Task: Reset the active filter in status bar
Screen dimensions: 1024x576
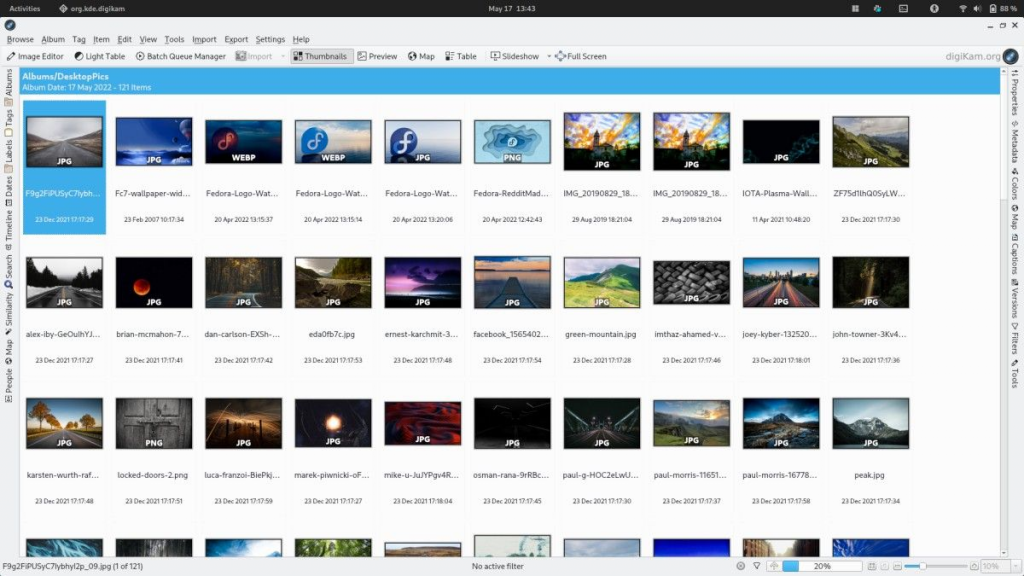Action: coord(741,566)
